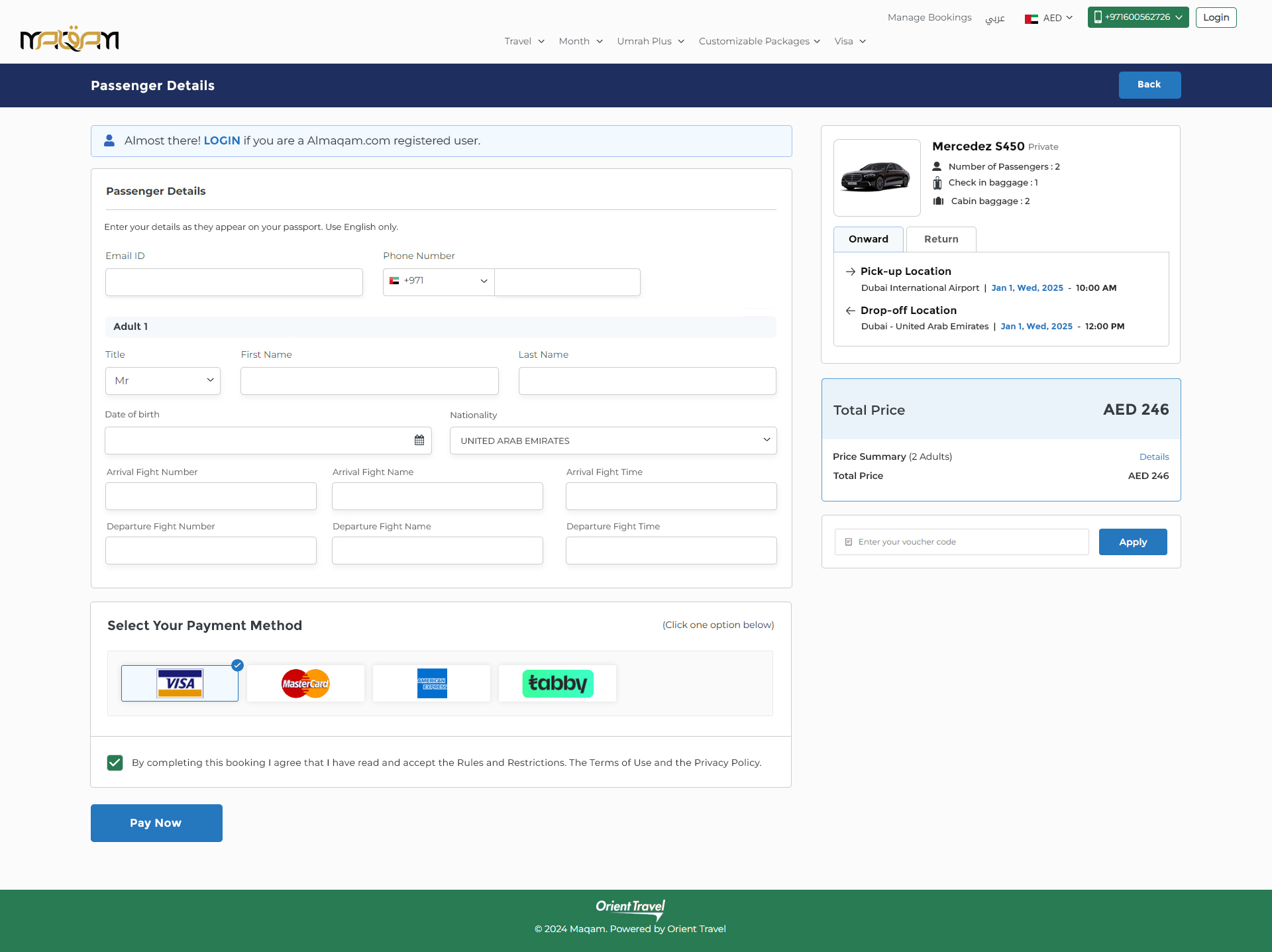This screenshot has width=1272, height=952.
Task: Click the Orient Travel footer logo
Action: [630, 908]
